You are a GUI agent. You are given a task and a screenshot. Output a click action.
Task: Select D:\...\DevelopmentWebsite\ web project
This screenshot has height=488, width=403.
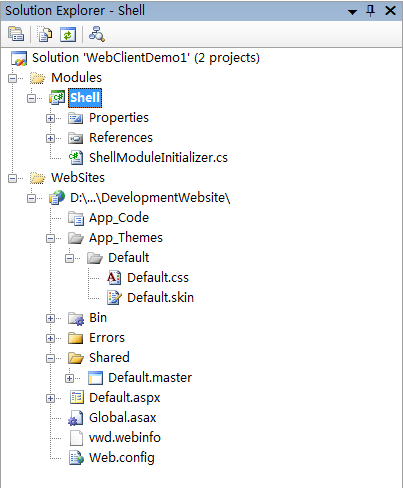[150, 198]
